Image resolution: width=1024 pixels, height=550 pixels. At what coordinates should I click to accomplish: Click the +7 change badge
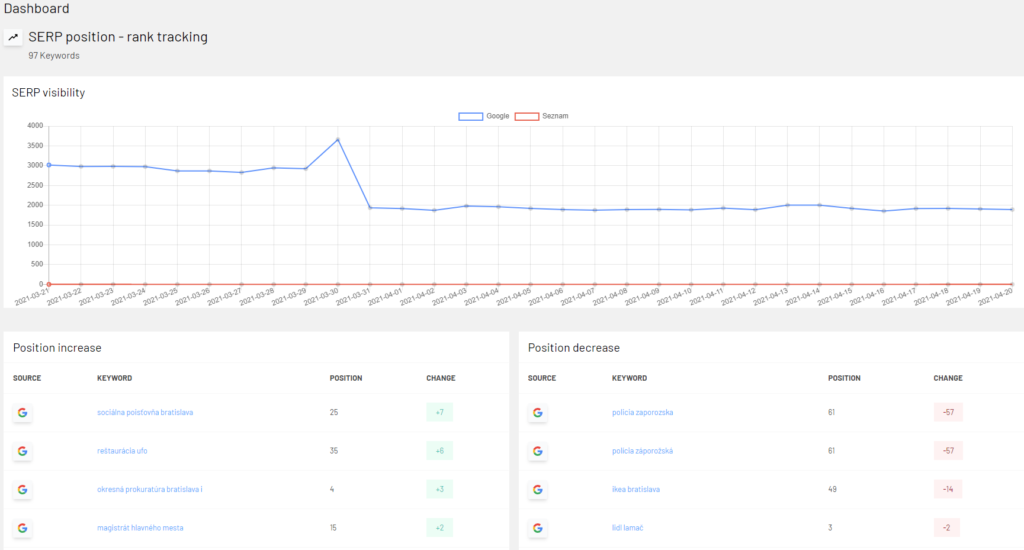(440, 412)
